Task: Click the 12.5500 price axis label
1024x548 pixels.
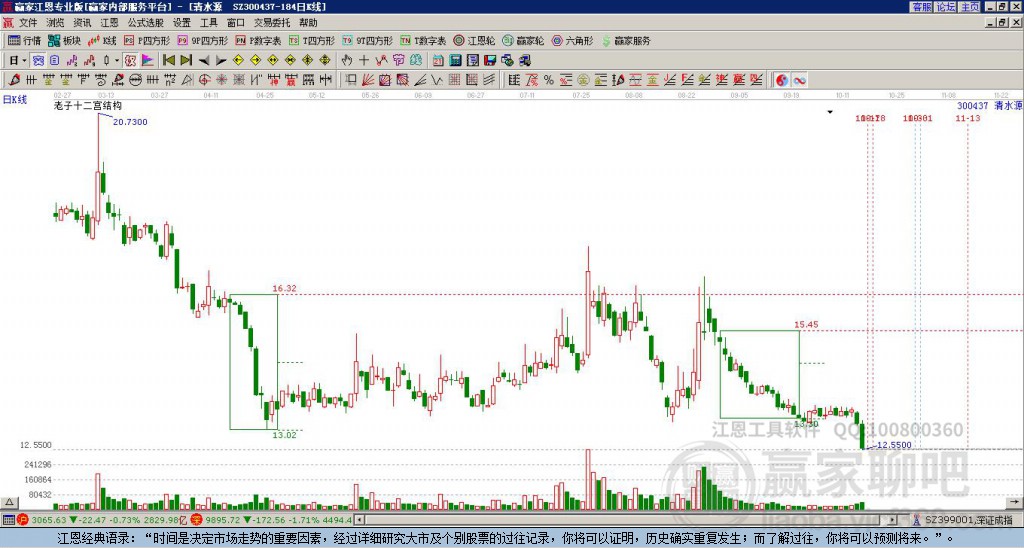Action: (35, 445)
